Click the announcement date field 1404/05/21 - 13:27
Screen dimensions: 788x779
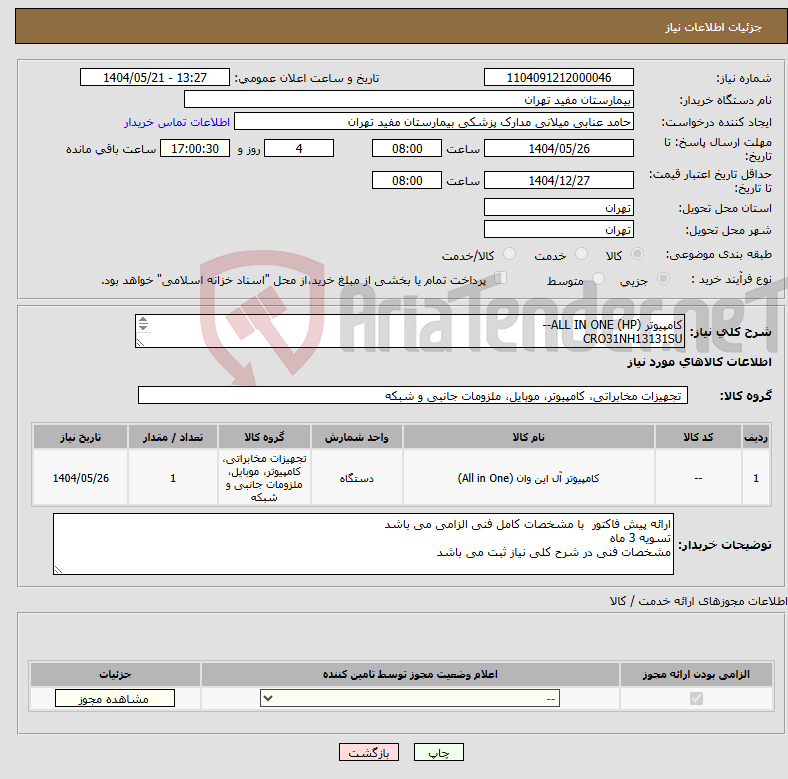pos(155,77)
